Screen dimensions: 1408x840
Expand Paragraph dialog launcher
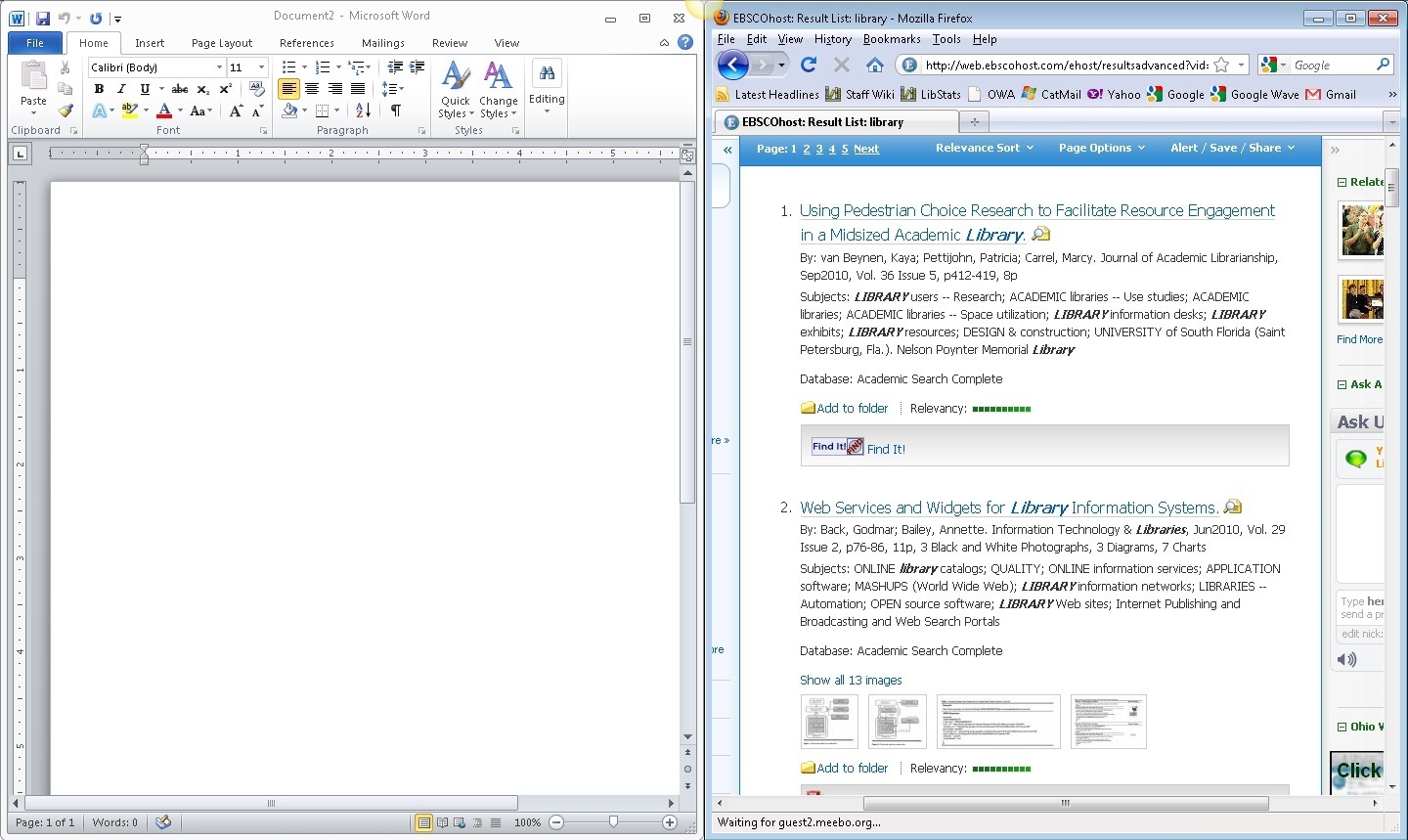tap(422, 131)
